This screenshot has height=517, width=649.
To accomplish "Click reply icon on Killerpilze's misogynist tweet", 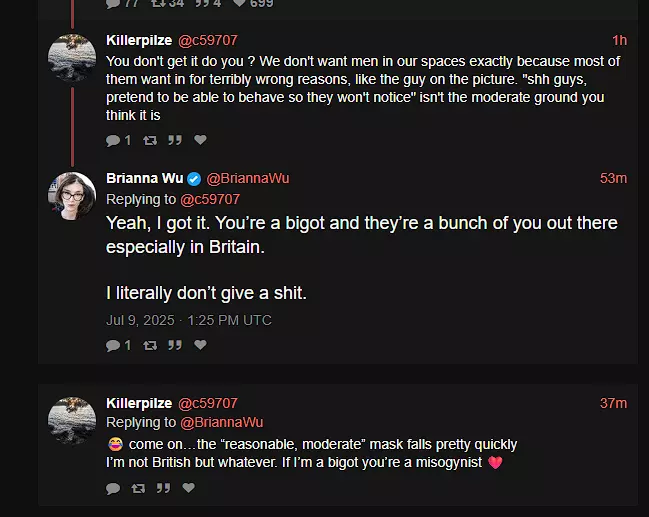I will (113, 488).
